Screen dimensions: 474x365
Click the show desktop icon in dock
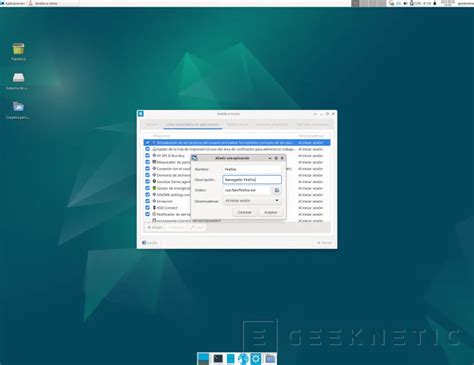(x=203, y=359)
